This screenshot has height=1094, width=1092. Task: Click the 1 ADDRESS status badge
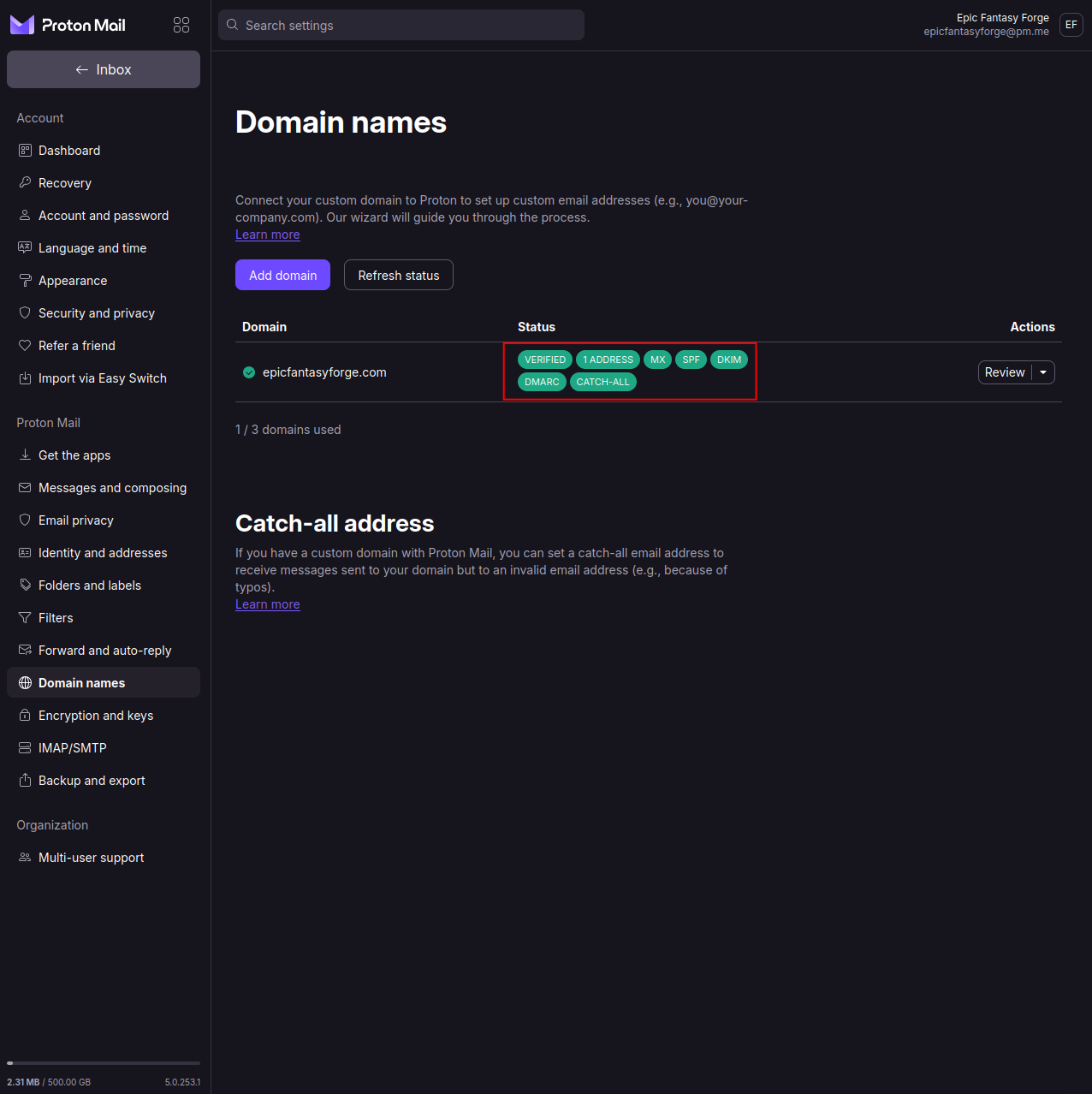[608, 360]
